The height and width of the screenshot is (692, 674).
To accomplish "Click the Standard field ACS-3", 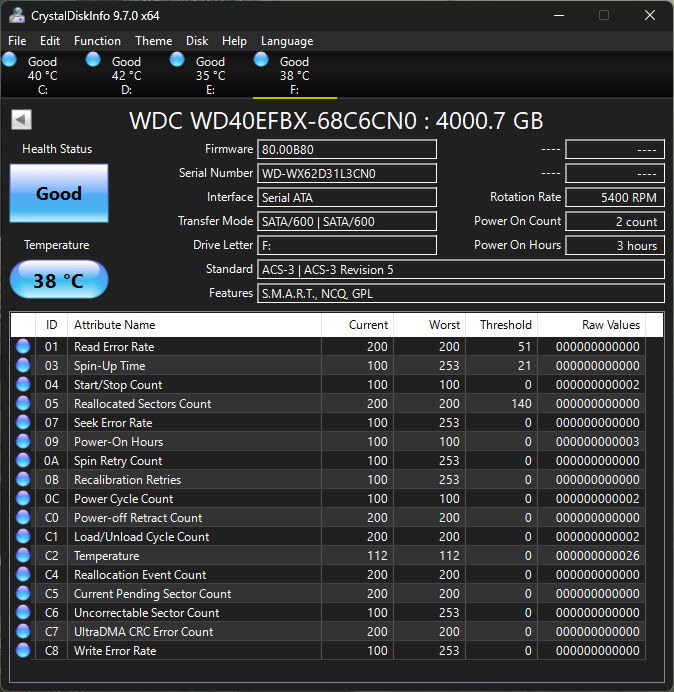I will (x=461, y=270).
